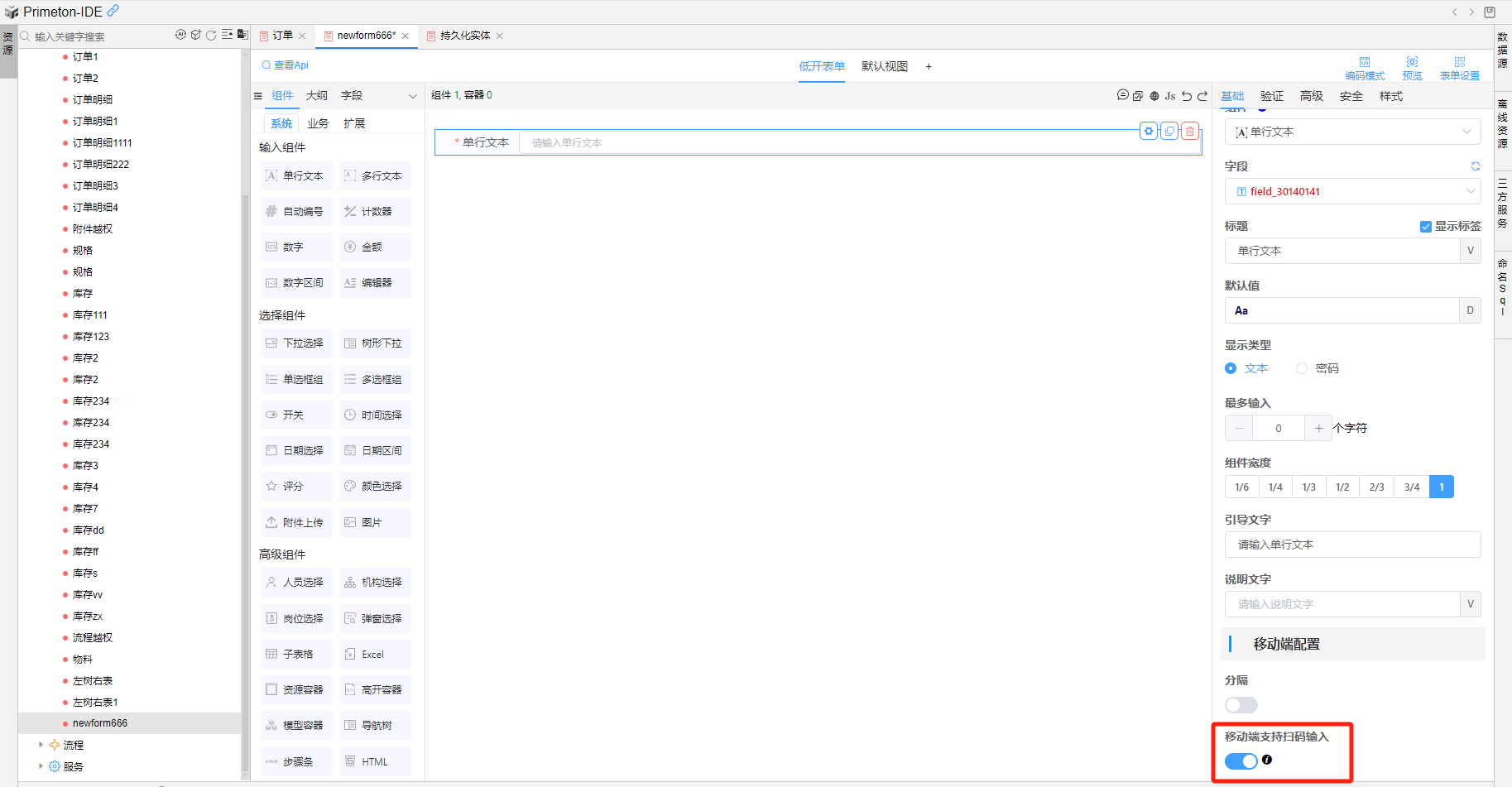Image resolution: width=1512 pixels, height=787 pixels.
Task: Click the V button beside 标题 input
Action: point(1471,251)
